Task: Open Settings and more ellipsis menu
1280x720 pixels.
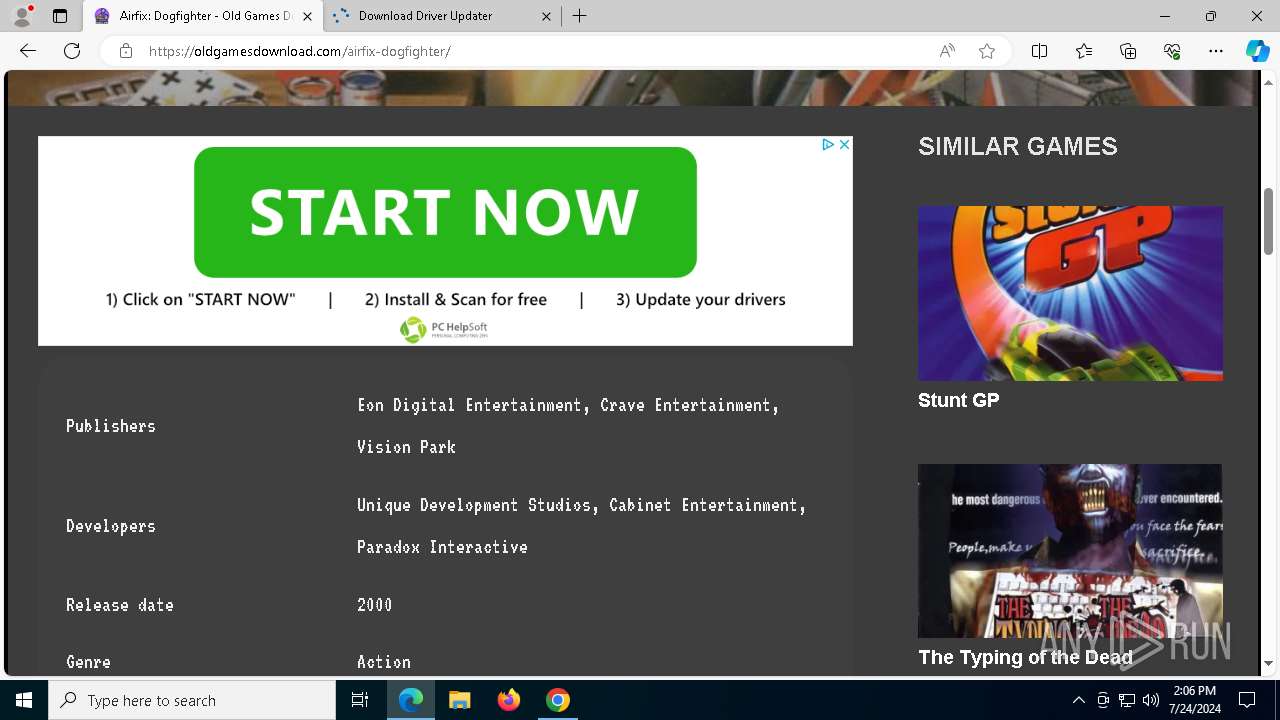Action: (x=1216, y=51)
